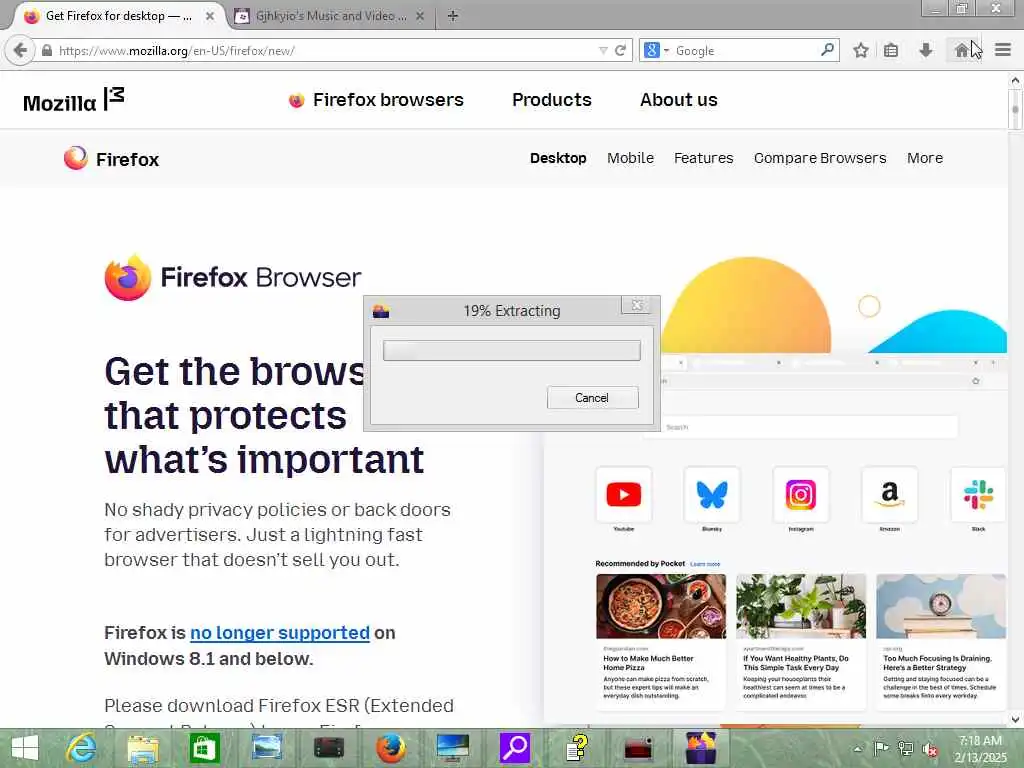Open the Windows Start button
Viewport: 1024px width, 768px height.
point(25,748)
